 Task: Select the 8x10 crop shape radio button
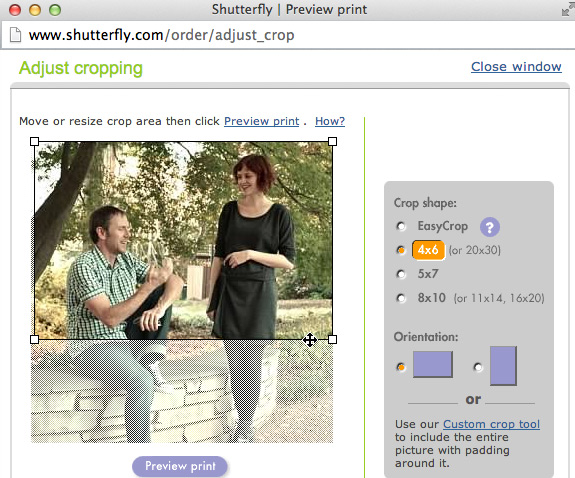[x=401, y=298]
